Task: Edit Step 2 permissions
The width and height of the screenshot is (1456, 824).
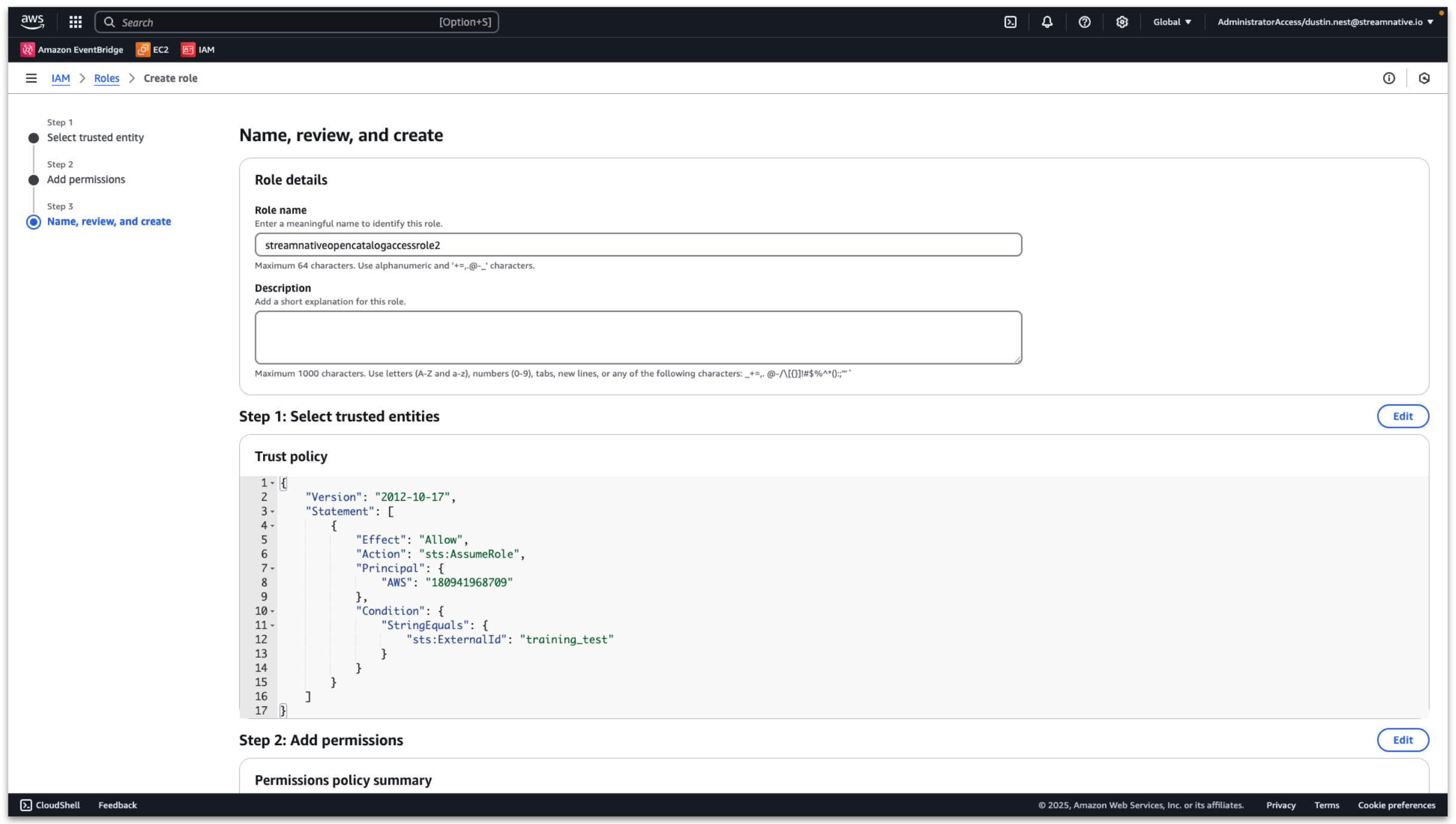Action: point(1402,740)
